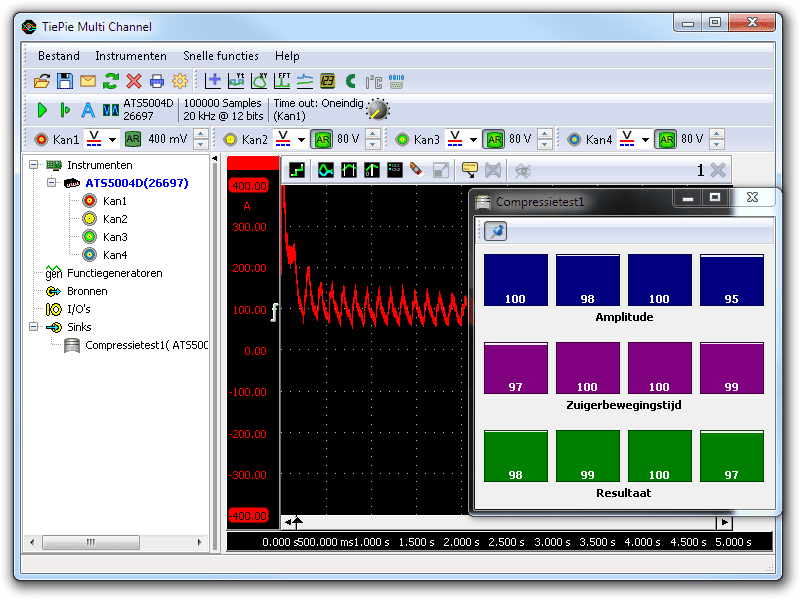Open a Yt graph
This screenshot has width=800, height=600.
pos(236,81)
